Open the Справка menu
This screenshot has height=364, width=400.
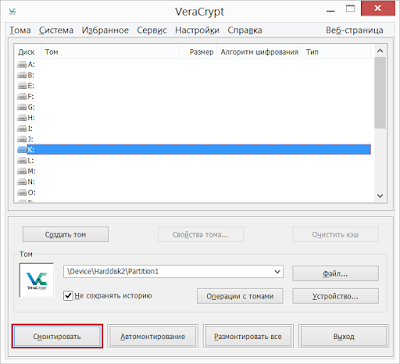point(245,30)
